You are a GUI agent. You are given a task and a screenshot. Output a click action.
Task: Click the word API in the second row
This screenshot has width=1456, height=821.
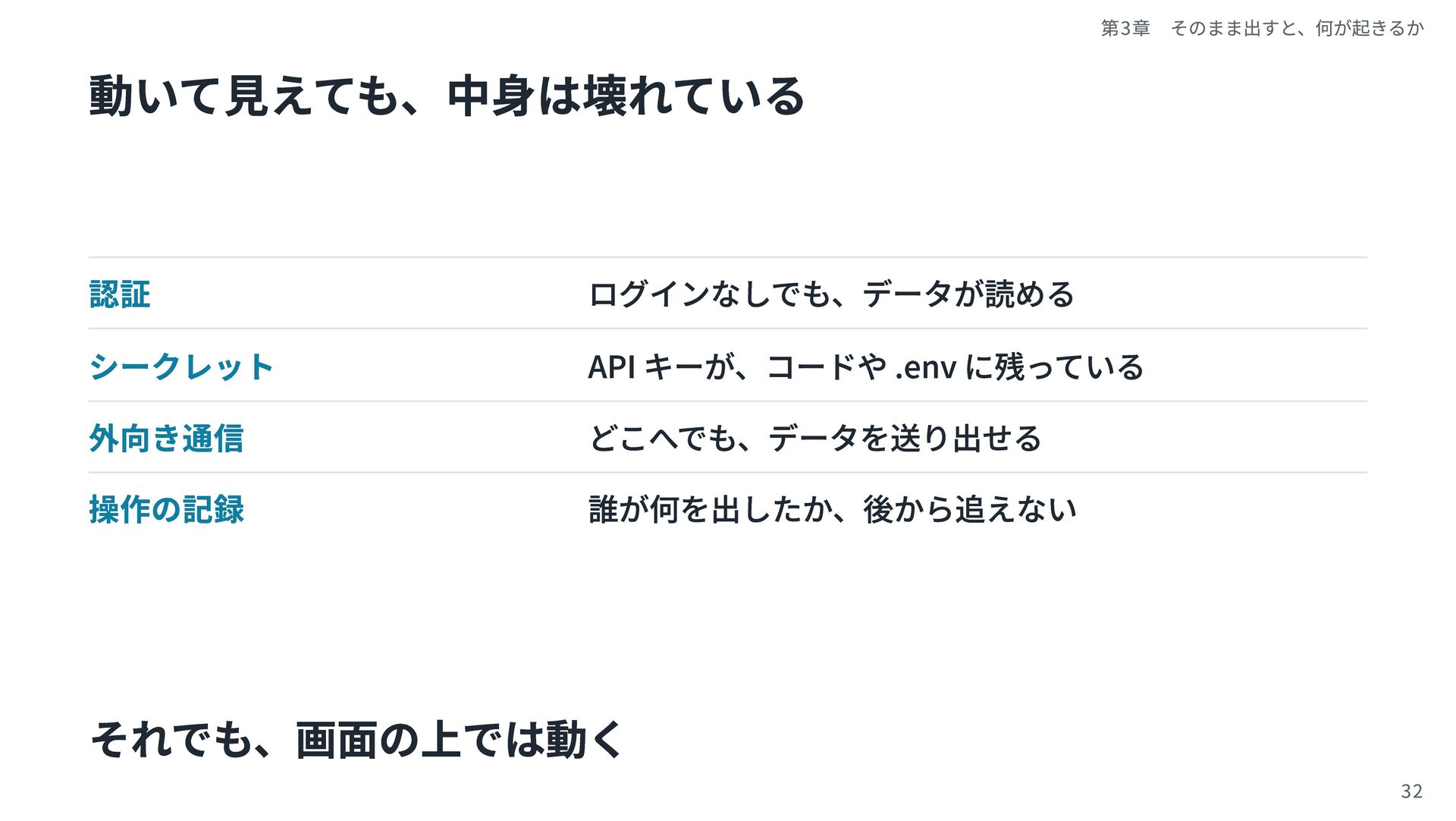coord(612,367)
